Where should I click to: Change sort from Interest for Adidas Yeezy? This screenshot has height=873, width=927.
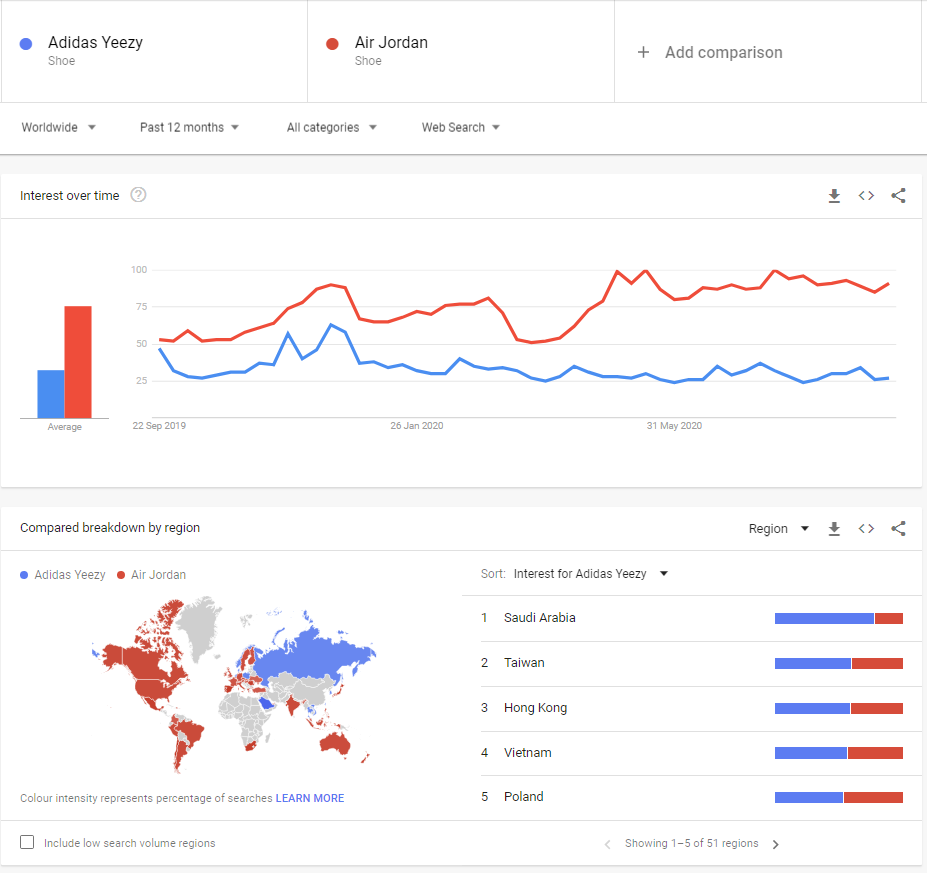click(591, 573)
